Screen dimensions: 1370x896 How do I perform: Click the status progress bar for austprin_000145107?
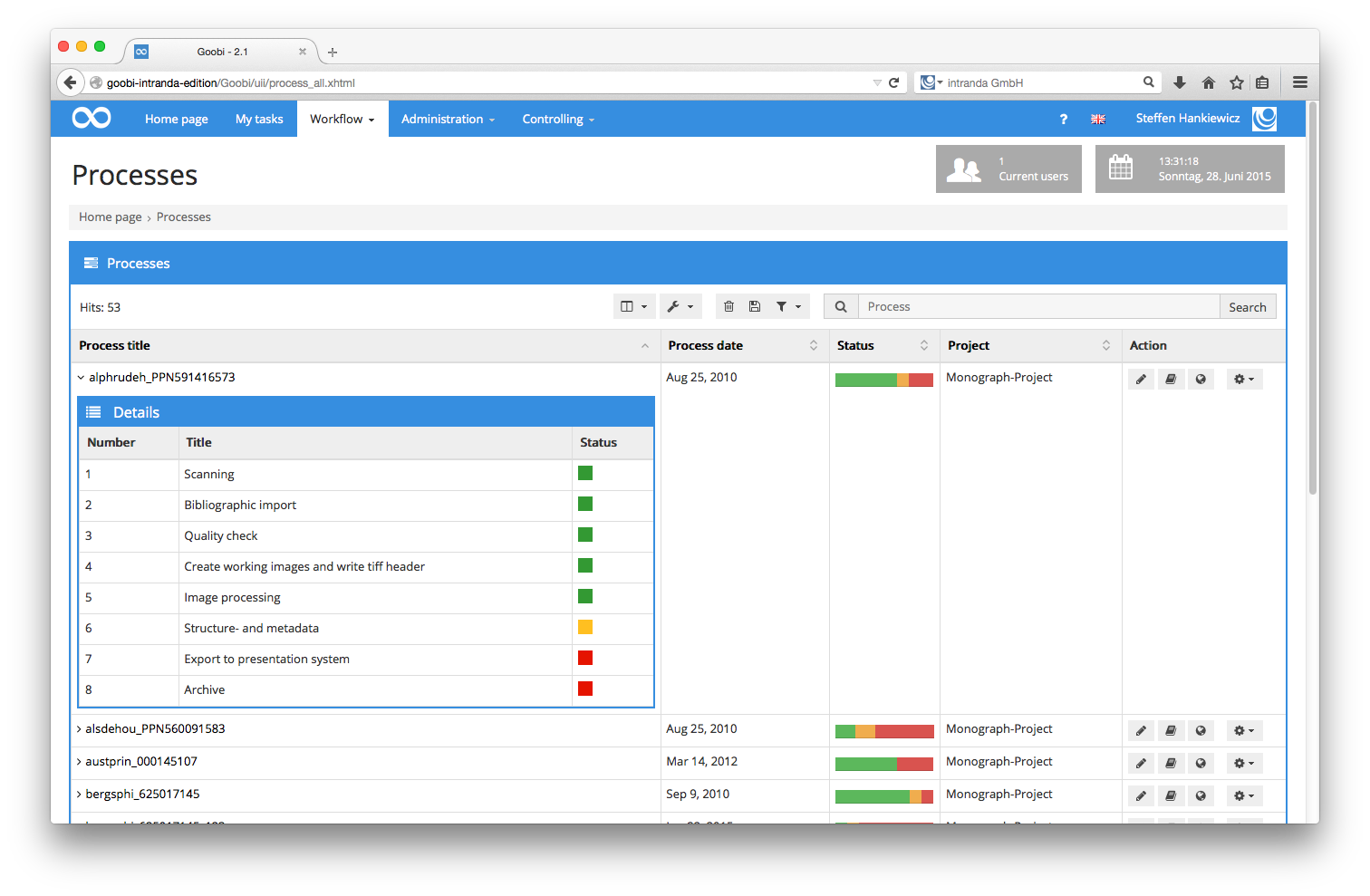(x=884, y=763)
